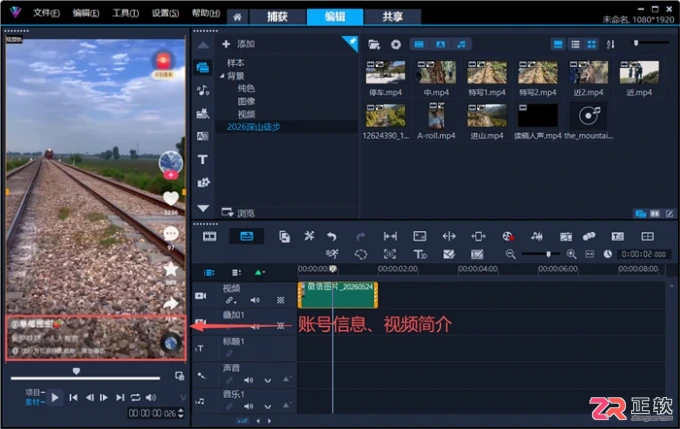Expand the 声音 track options chevron

pos(268,380)
